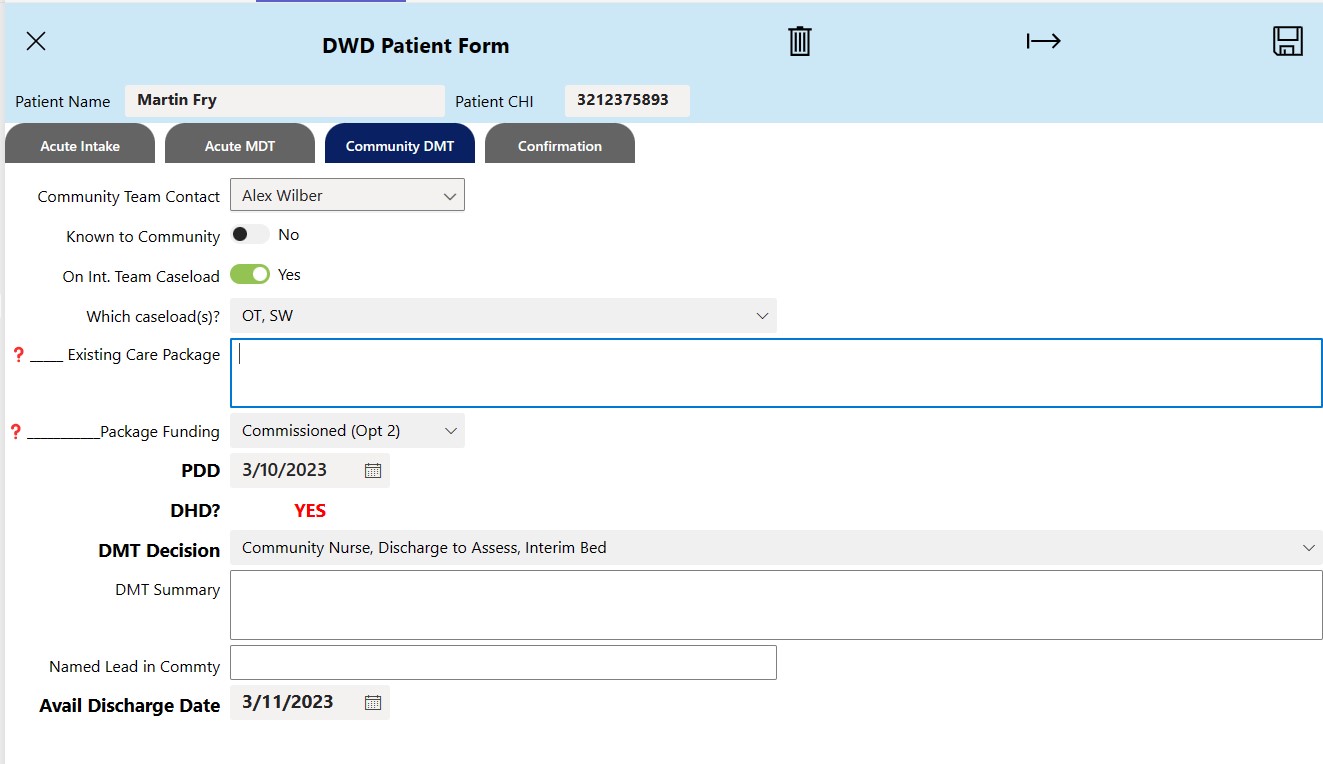Close the DWD Patient Form with the X icon
Image resolution: width=1323 pixels, height=764 pixels.
coord(36,41)
